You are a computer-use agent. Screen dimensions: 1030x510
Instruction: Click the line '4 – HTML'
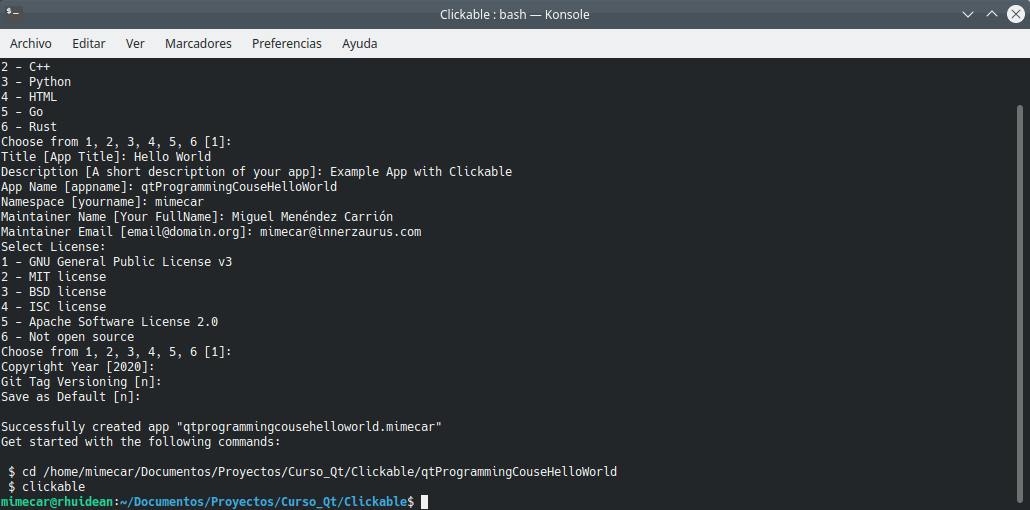tap(29, 97)
